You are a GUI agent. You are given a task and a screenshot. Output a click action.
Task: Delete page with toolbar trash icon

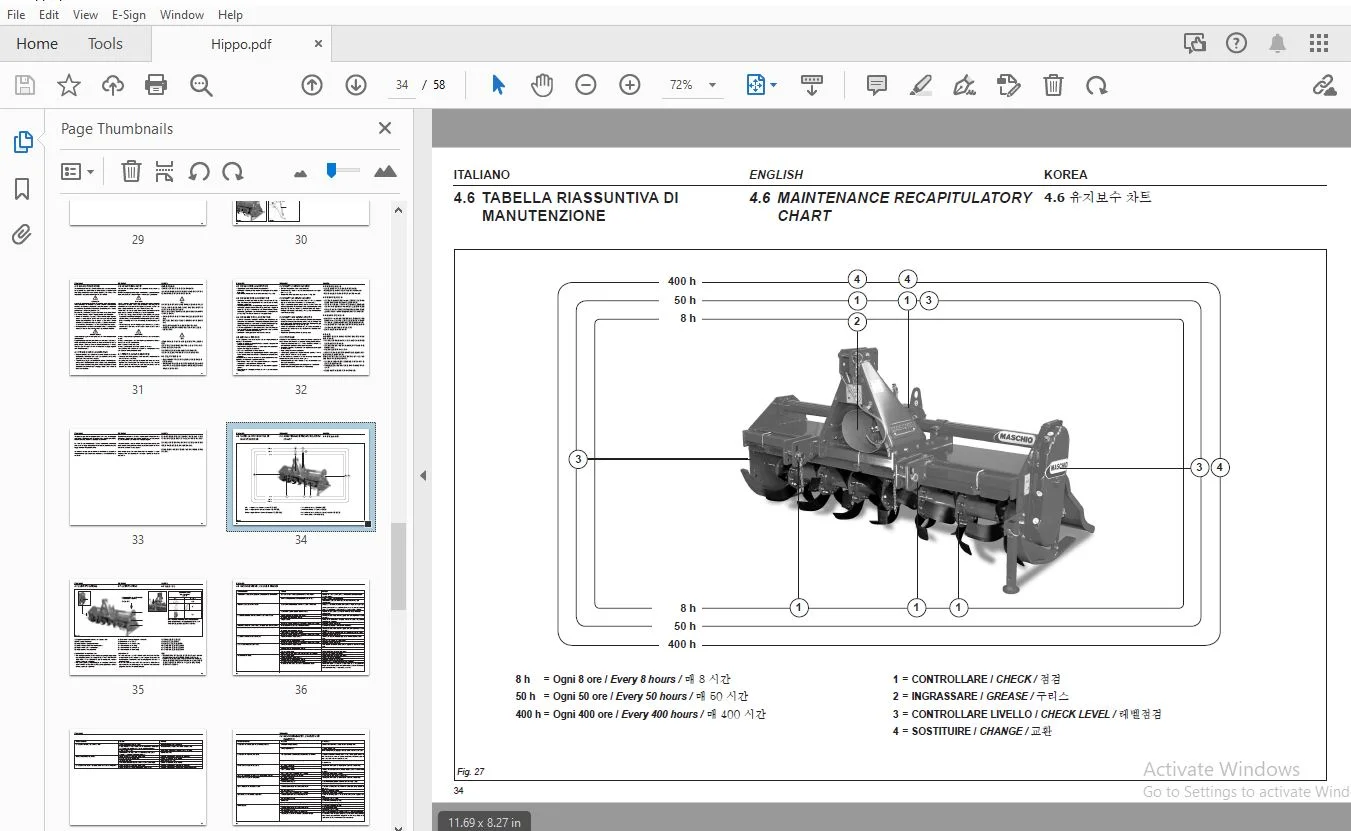pos(1053,86)
